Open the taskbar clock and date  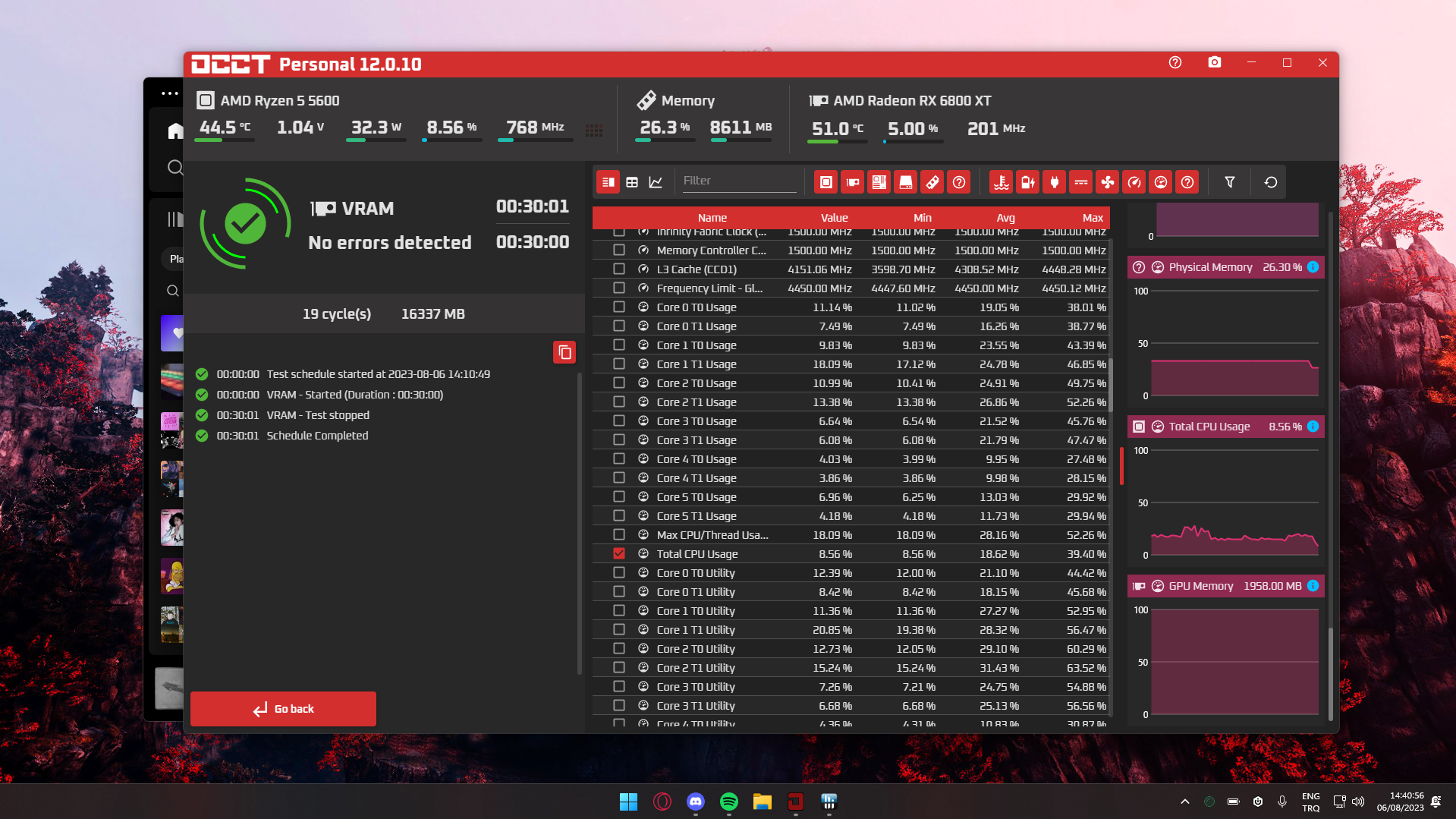pos(1400,802)
